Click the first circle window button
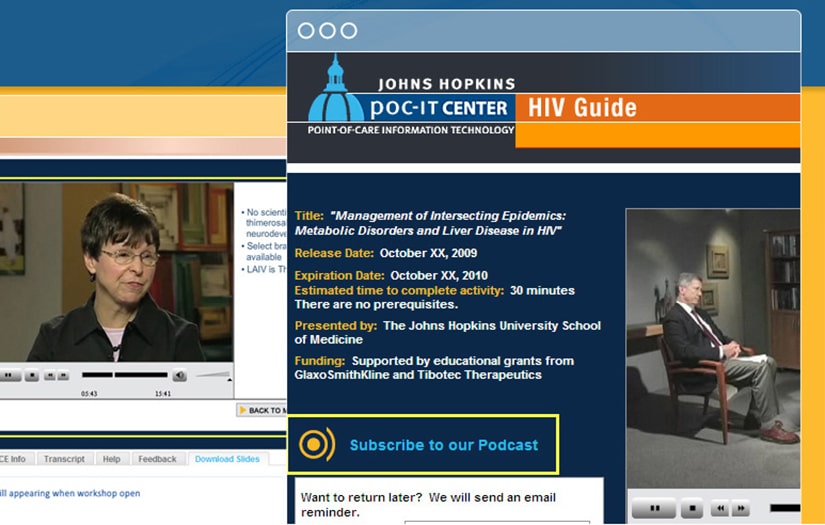825x525 pixels. point(306,31)
